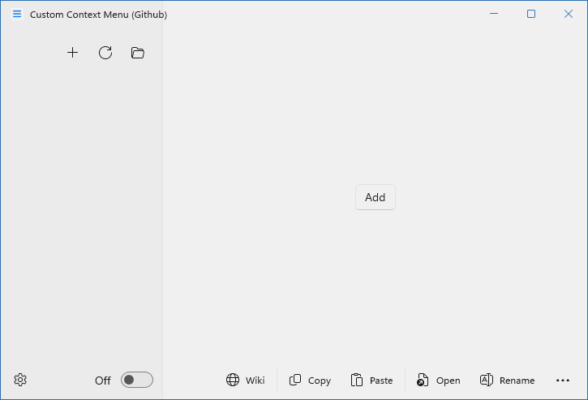Toggle the Off switch on

click(137, 380)
